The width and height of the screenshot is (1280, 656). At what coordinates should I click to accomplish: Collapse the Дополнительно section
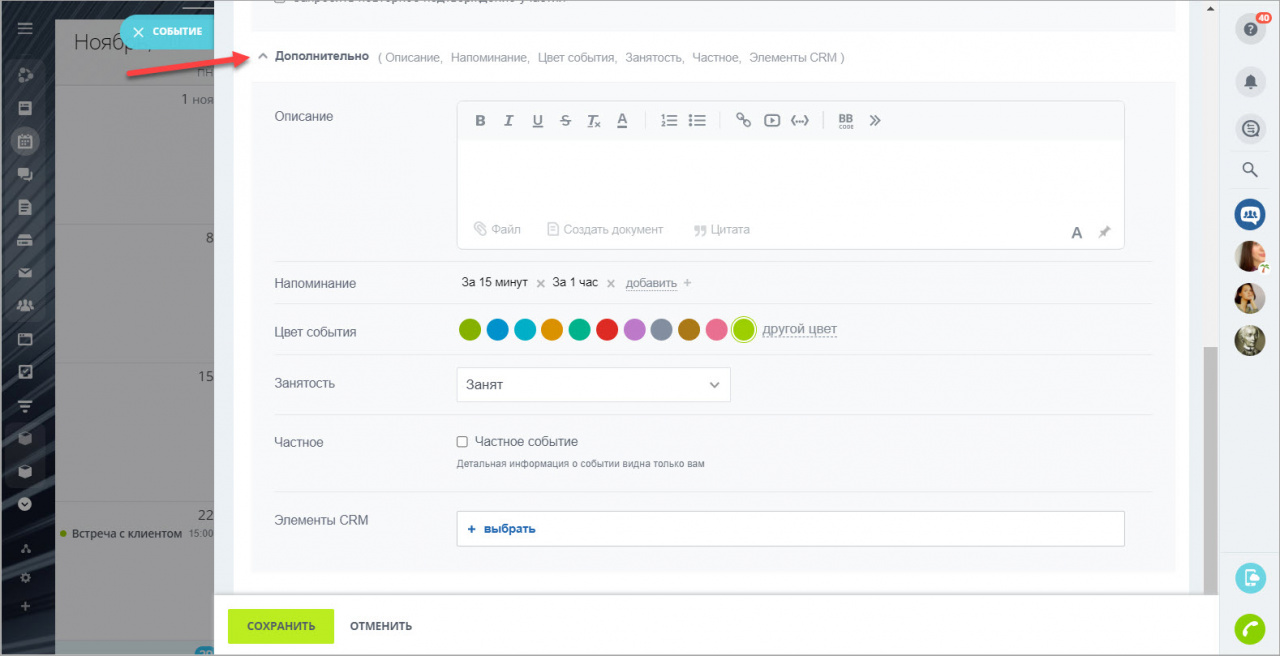pyautogui.click(x=263, y=57)
